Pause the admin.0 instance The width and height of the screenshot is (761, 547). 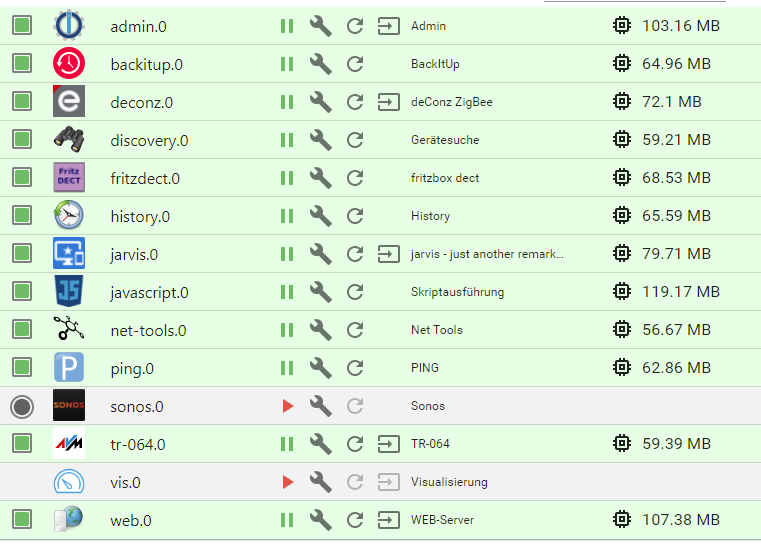(287, 26)
